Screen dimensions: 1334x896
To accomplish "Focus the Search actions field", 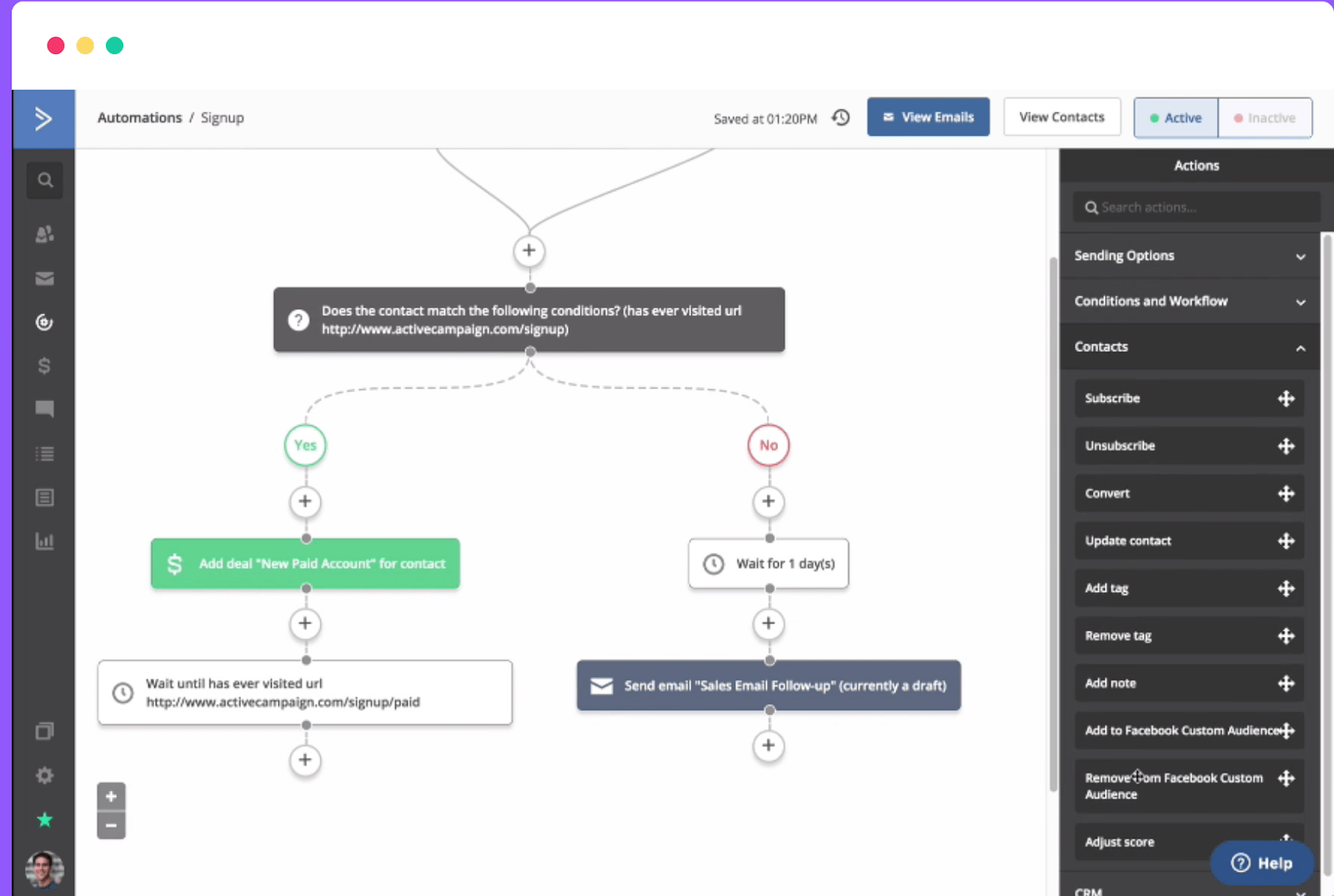I will (x=1196, y=208).
